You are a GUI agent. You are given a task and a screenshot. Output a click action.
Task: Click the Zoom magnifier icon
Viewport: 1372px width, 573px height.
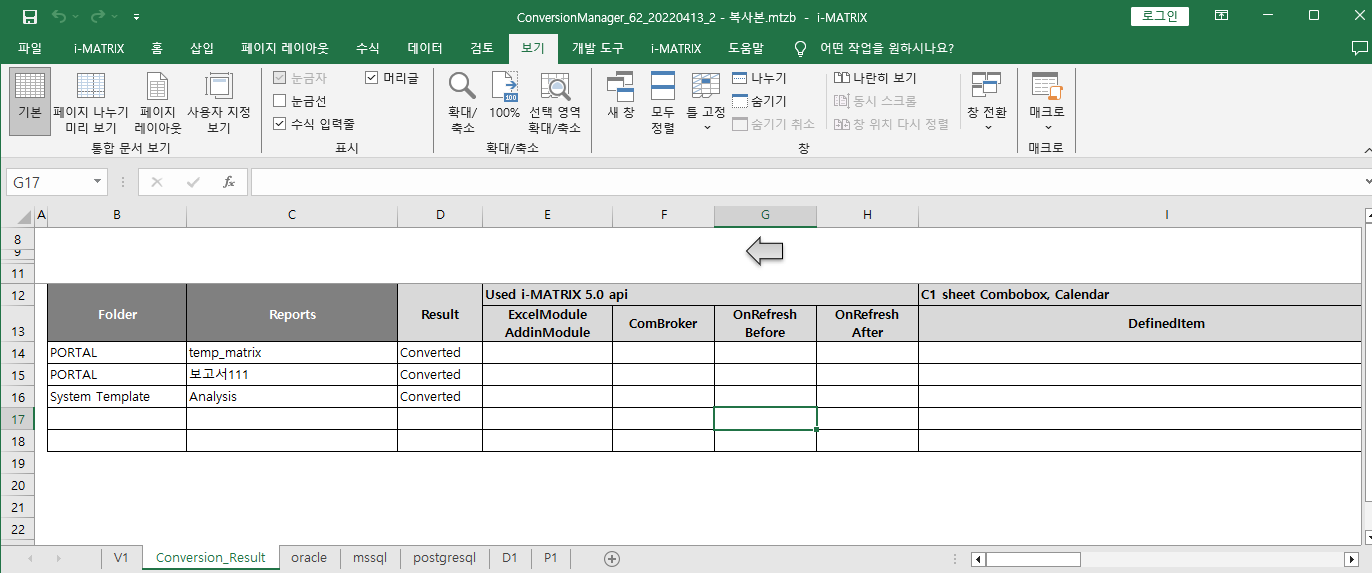[462, 86]
